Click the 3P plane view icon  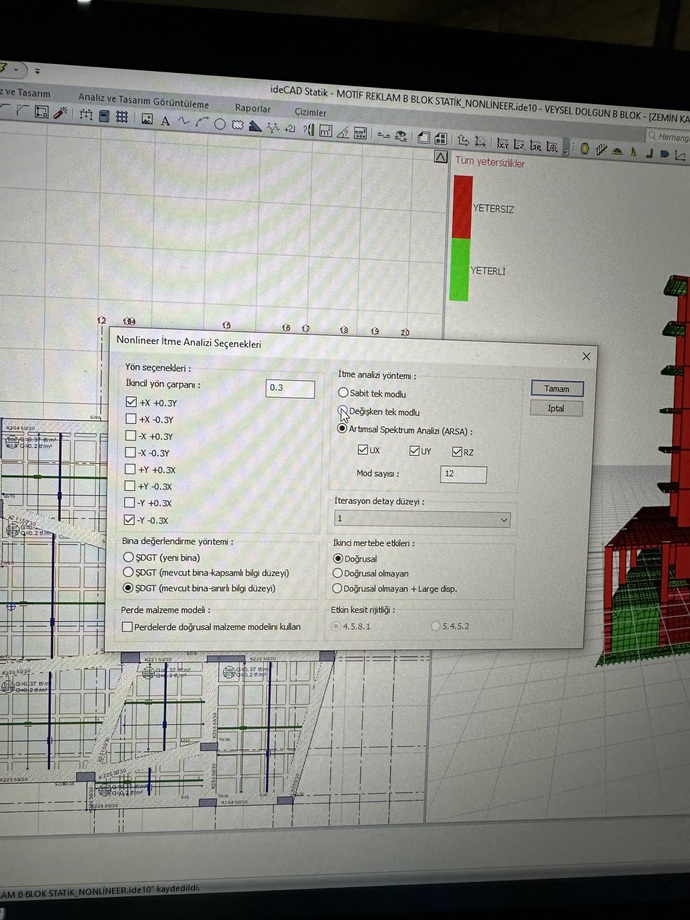[536, 144]
